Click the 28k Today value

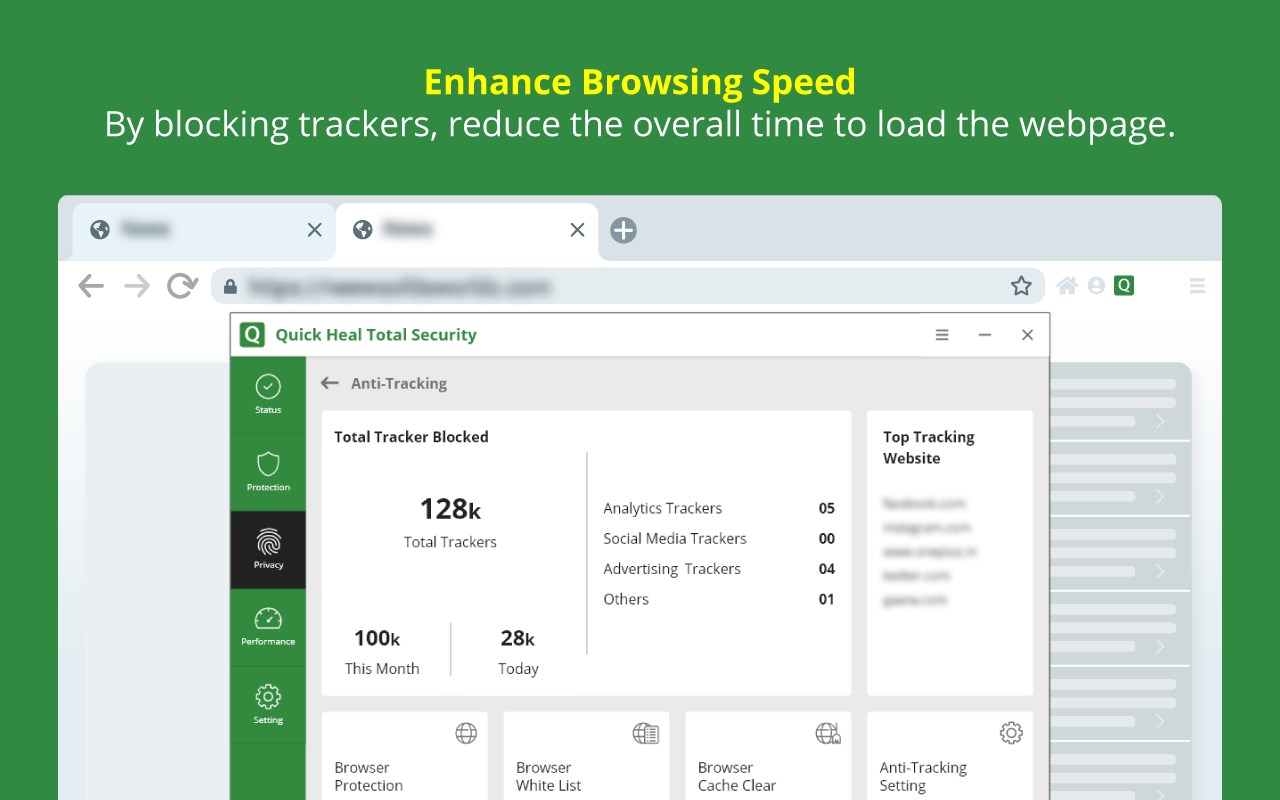pyautogui.click(x=518, y=638)
